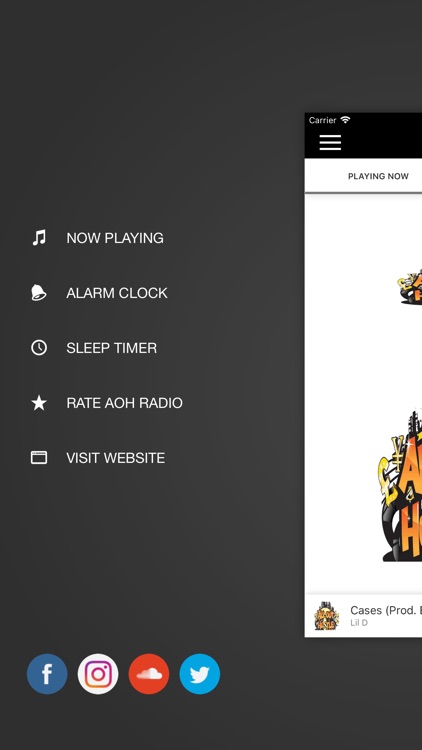This screenshot has width=422, height=750.
Task: Click the website browser window icon
Action: pos(39,458)
